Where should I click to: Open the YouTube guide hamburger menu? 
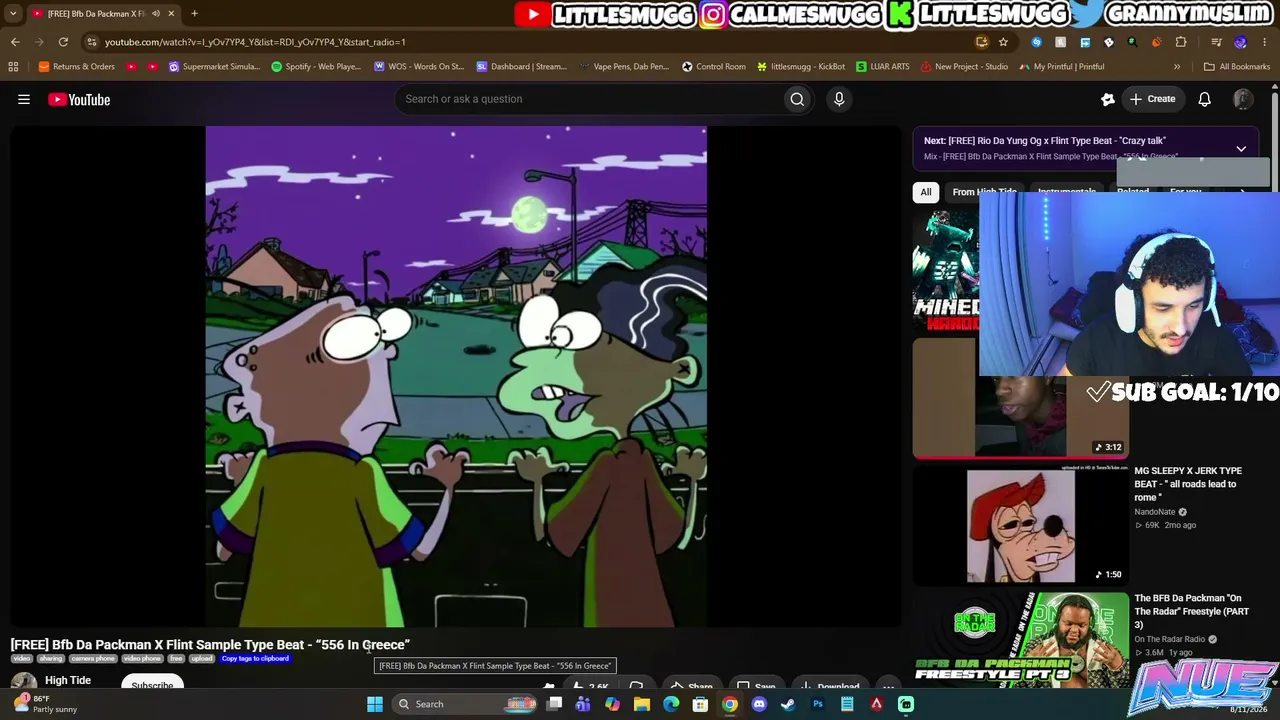coord(24,99)
